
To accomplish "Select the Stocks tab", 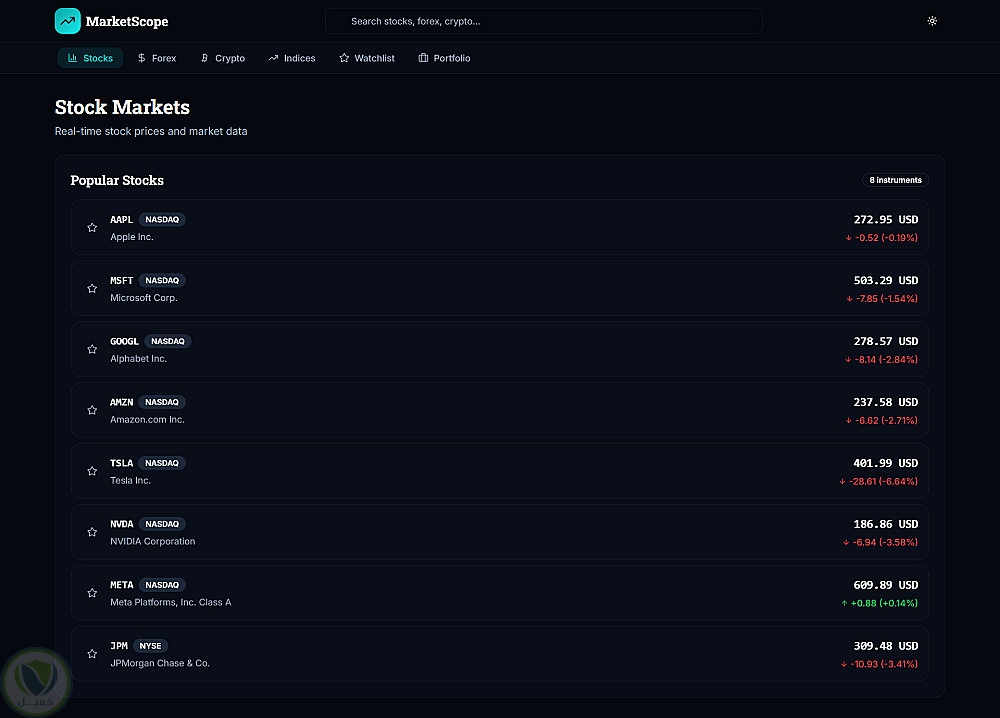I will coord(90,58).
